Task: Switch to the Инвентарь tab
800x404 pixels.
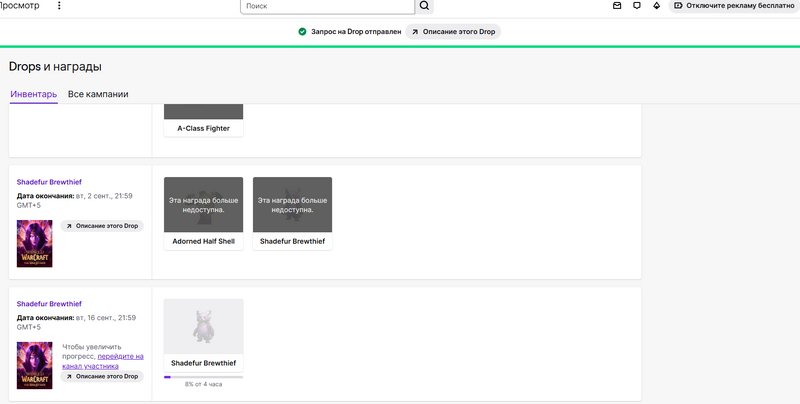Action: (x=33, y=94)
